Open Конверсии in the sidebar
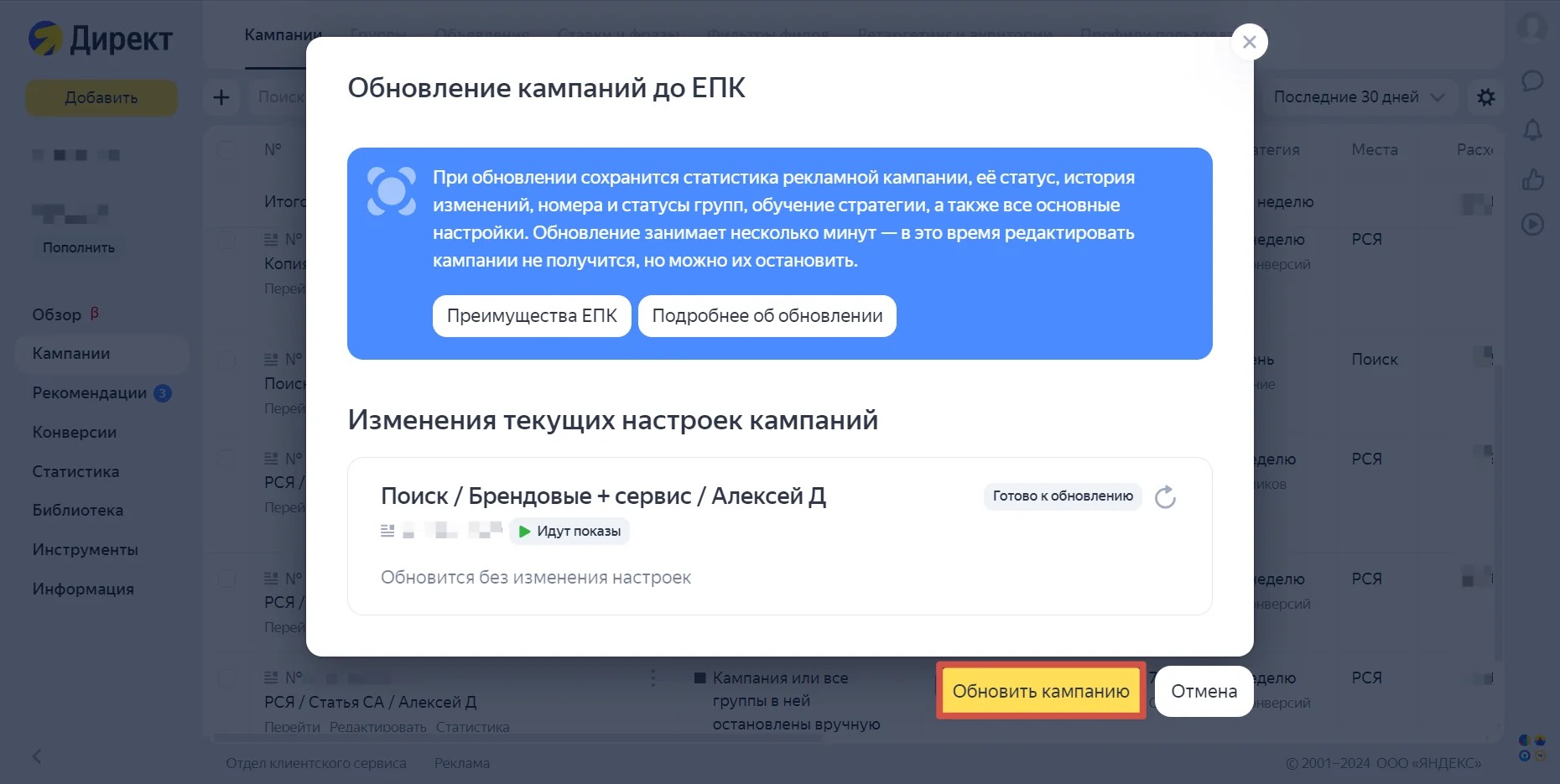 click(x=75, y=433)
